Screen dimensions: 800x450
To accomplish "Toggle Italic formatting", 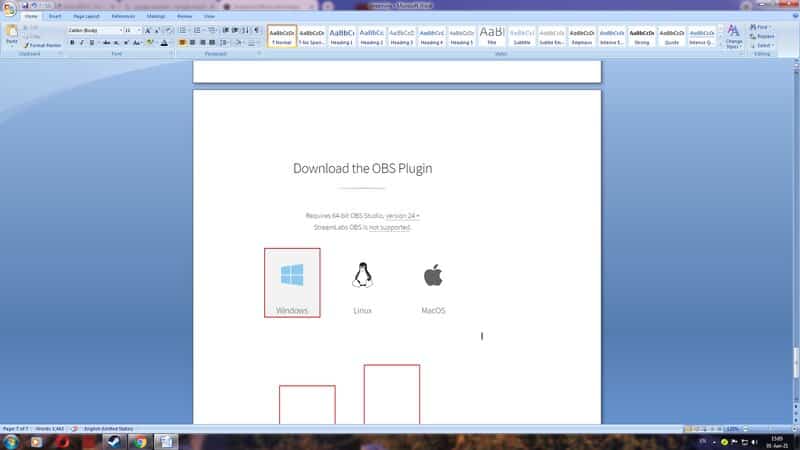I will (82, 43).
